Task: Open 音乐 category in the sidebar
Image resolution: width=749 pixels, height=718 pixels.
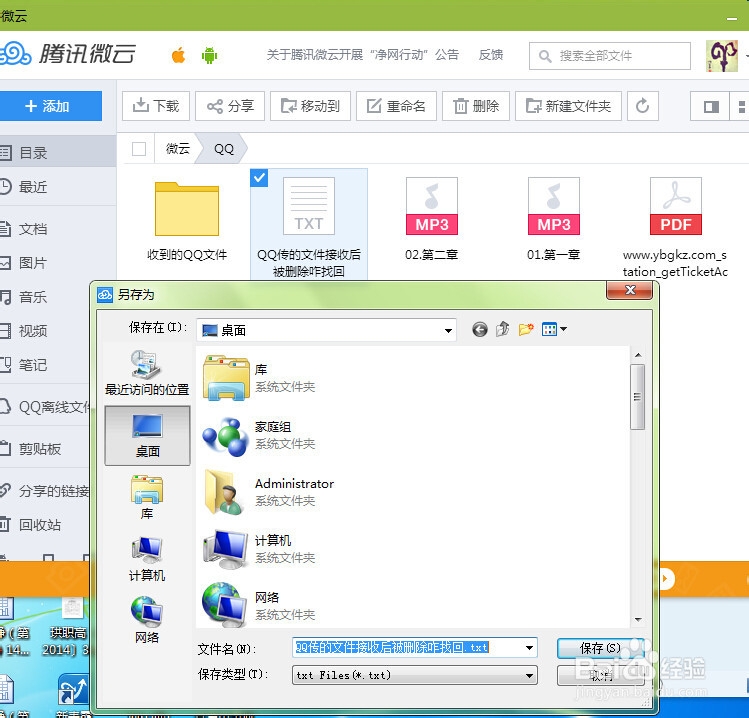Action: pos(45,297)
